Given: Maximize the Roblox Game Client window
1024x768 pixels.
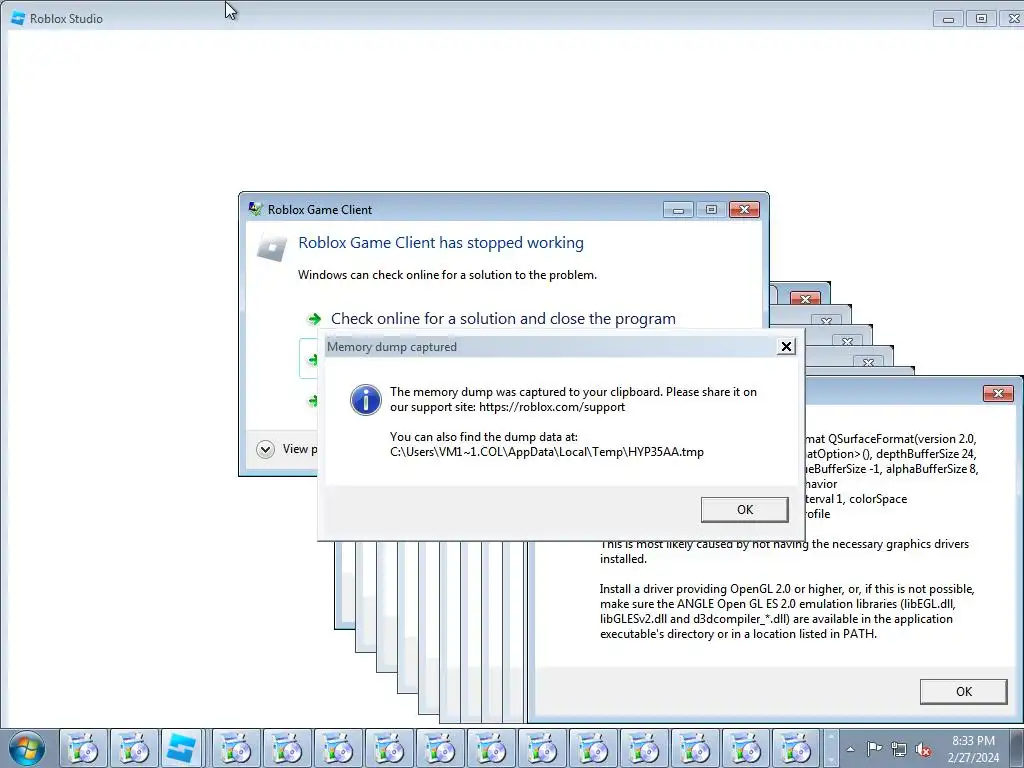Looking at the screenshot, I should tap(711, 210).
